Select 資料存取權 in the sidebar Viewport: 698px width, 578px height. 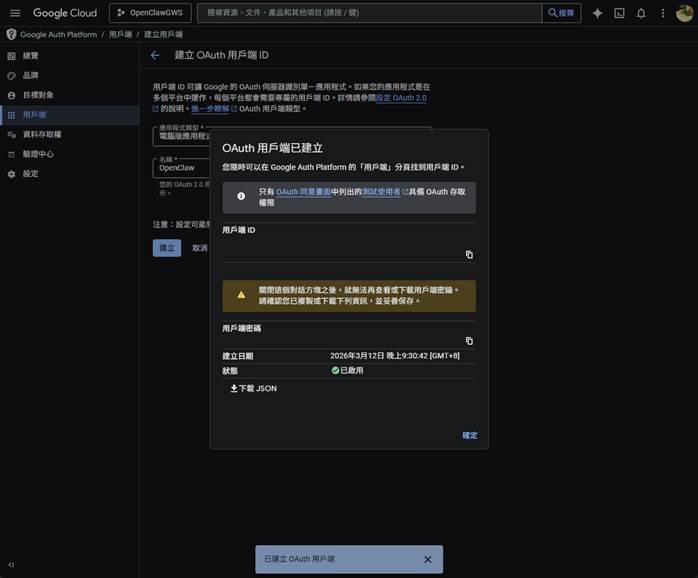pyautogui.click(x=41, y=134)
